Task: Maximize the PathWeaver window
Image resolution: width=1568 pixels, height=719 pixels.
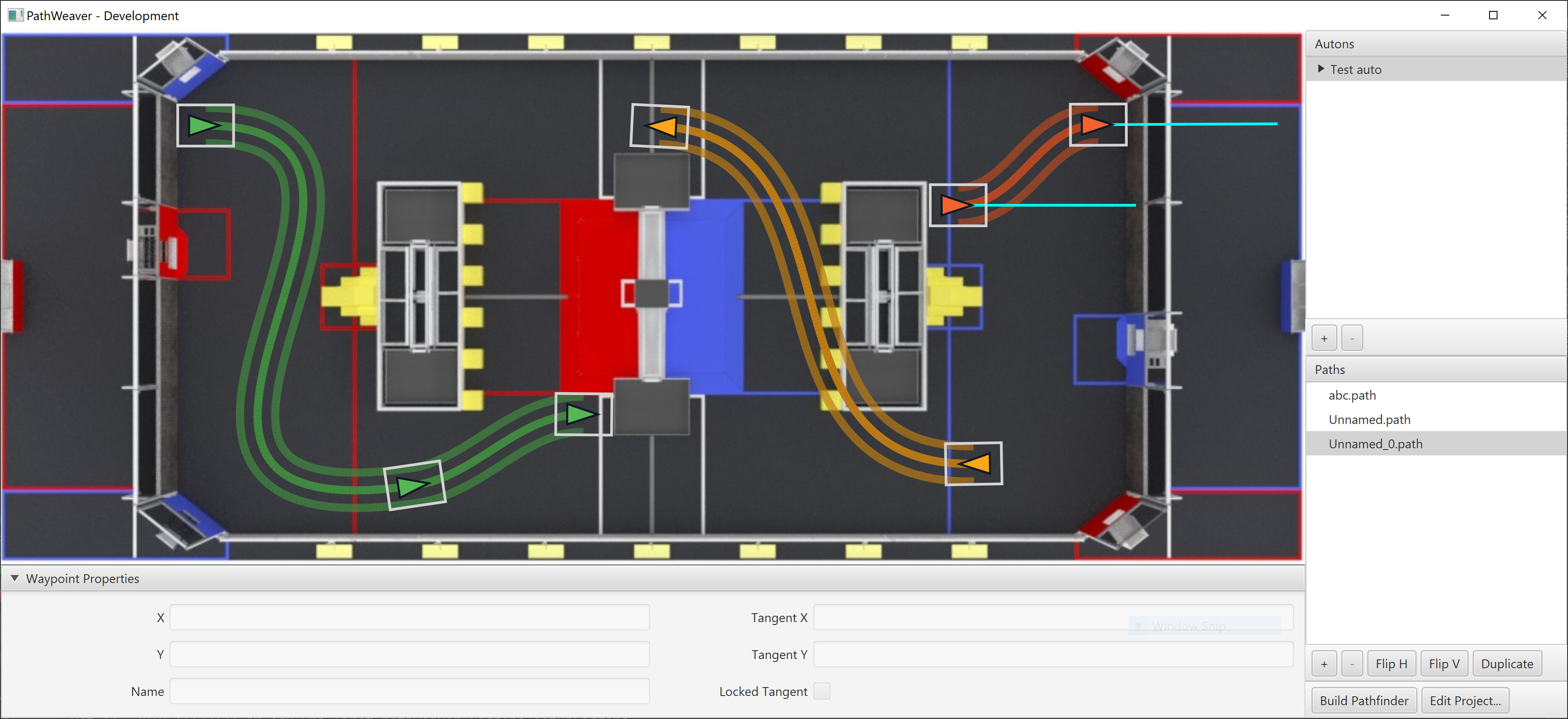Action: coord(1493,15)
